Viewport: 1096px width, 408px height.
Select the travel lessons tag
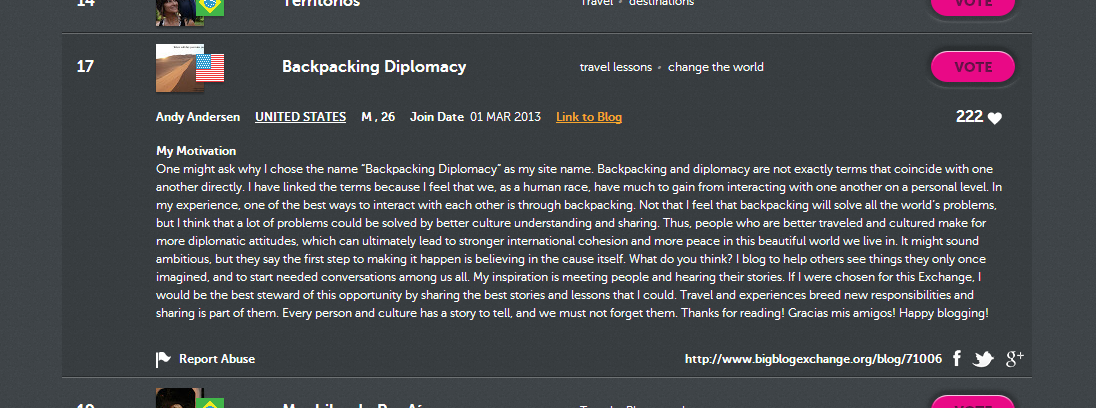[615, 67]
